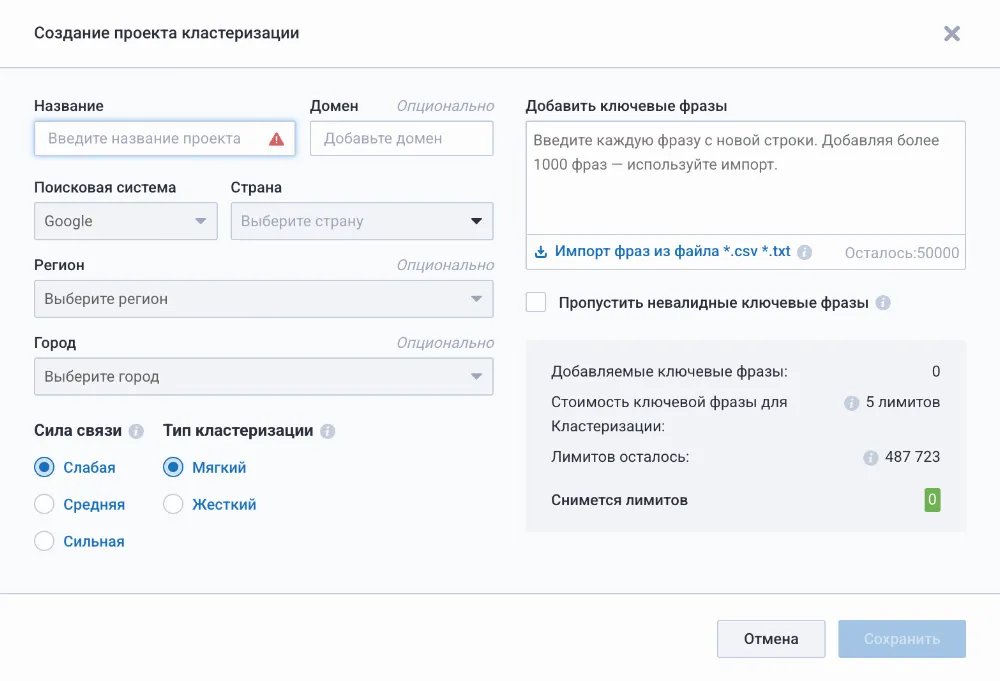Screen dimensions: 1000x681
Task: Click the Добавляемые ключевые фразы label
Action: pyautogui.click(x=669, y=372)
